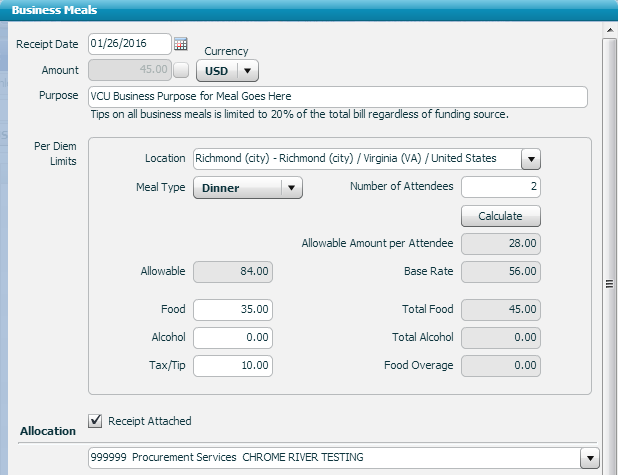Screen dimensions: 618x475
Task: Open the Receipt Date calendar picker
Action: (181, 44)
